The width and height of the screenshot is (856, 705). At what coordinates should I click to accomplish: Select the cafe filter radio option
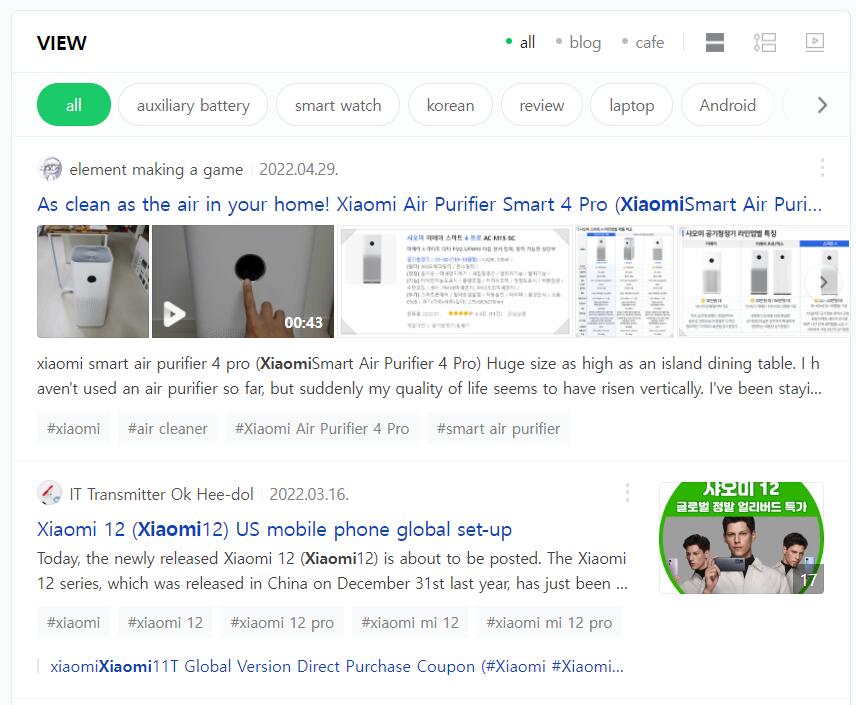coord(643,42)
